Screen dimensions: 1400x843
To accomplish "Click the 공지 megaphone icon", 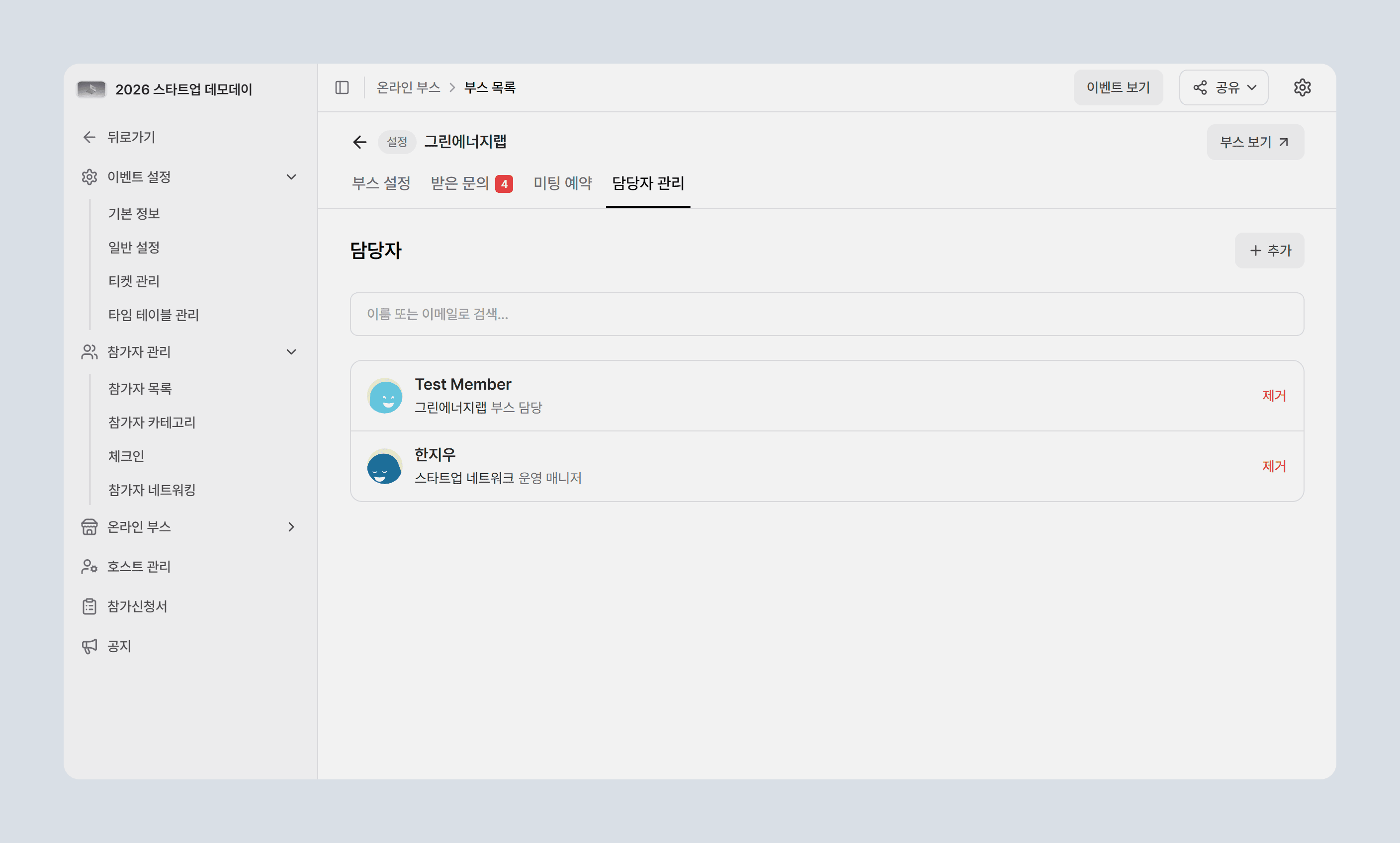I will click(89, 646).
